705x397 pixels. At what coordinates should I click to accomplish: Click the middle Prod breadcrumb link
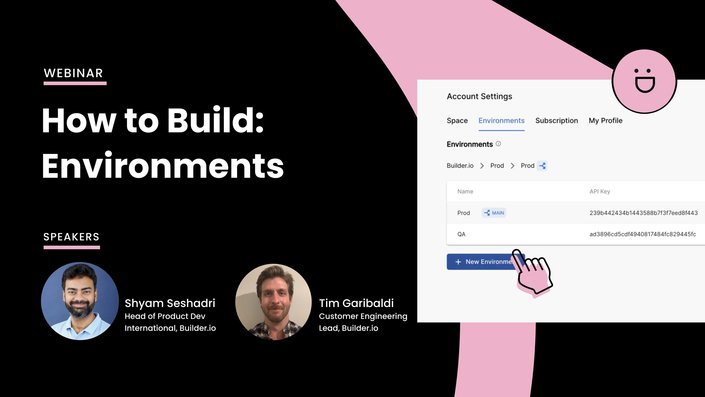[497, 166]
